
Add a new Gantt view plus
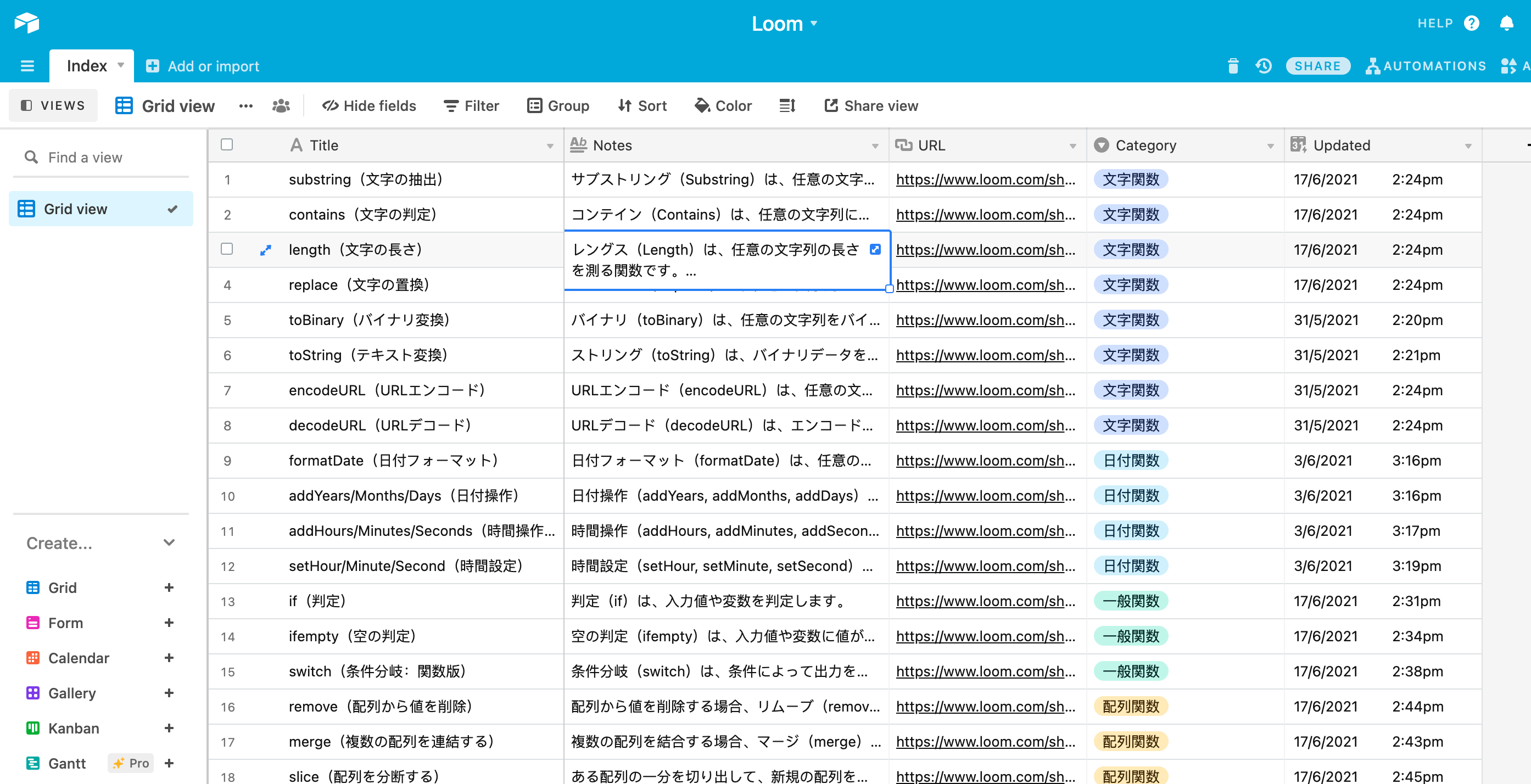click(x=169, y=763)
